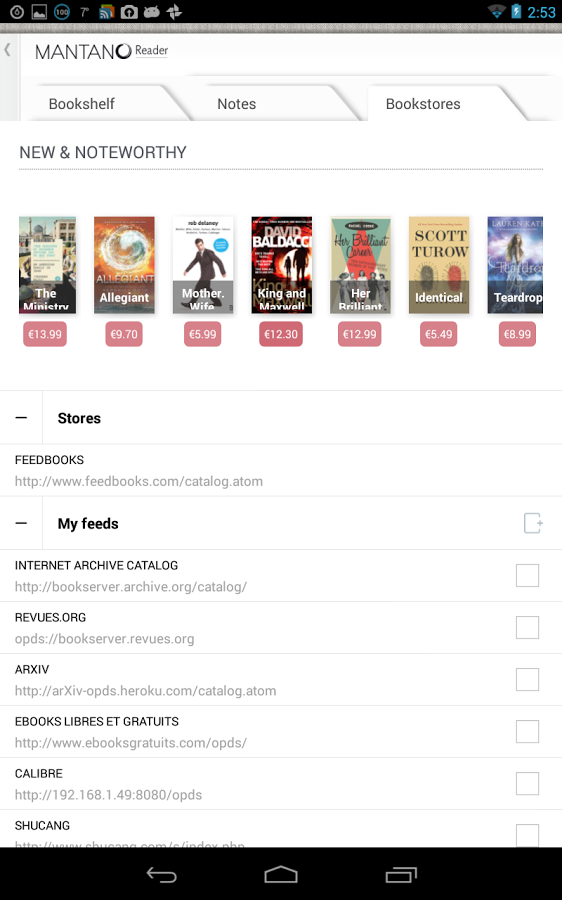The image size is (562, 900).
Task: Open the arXiv feed entry
Action: pyautogui.click(x=281, y=680)
